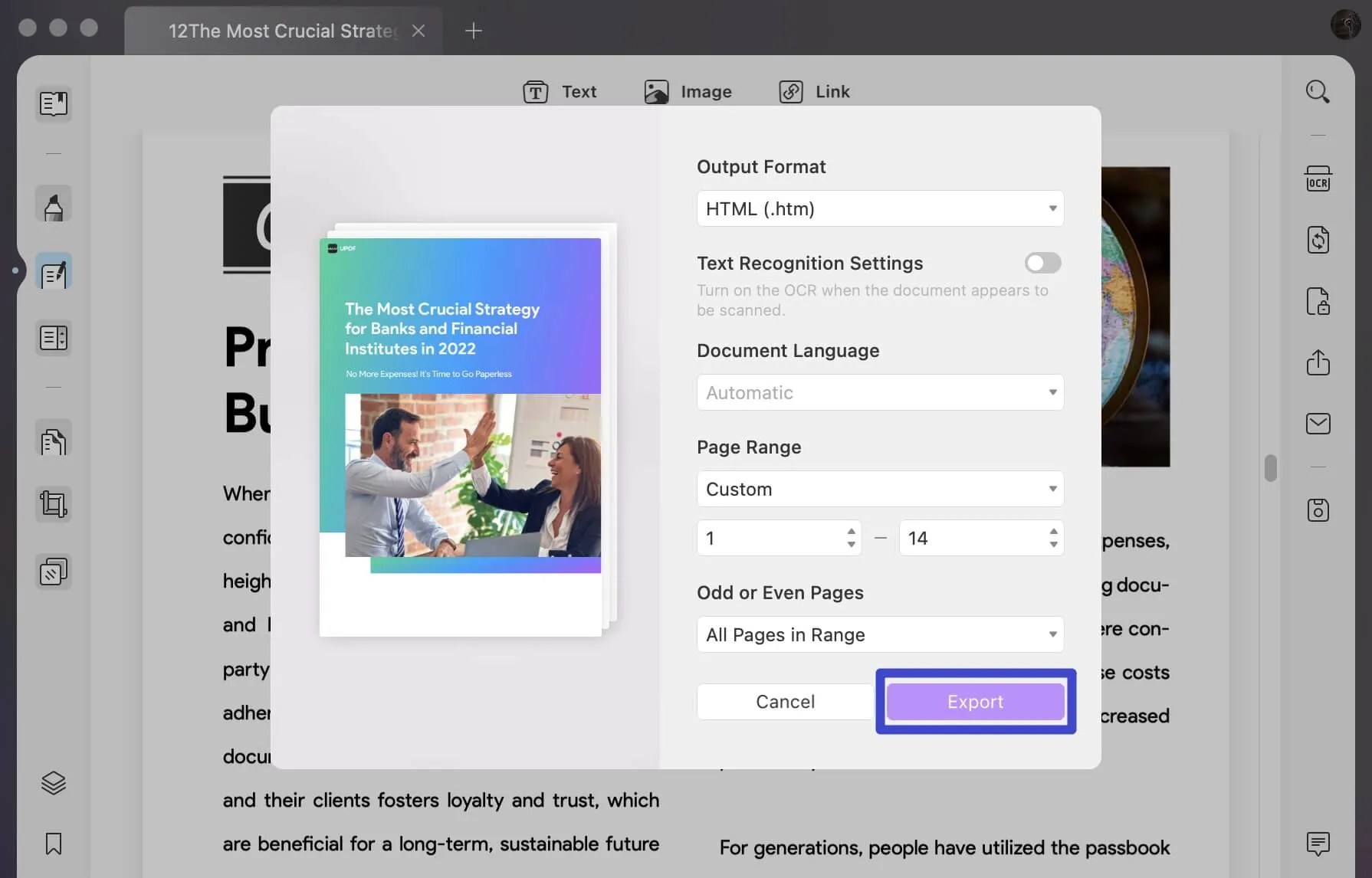Open the document protection tool
The width and height of the screenshot is (1372, 878).
tap(1318, 301)
